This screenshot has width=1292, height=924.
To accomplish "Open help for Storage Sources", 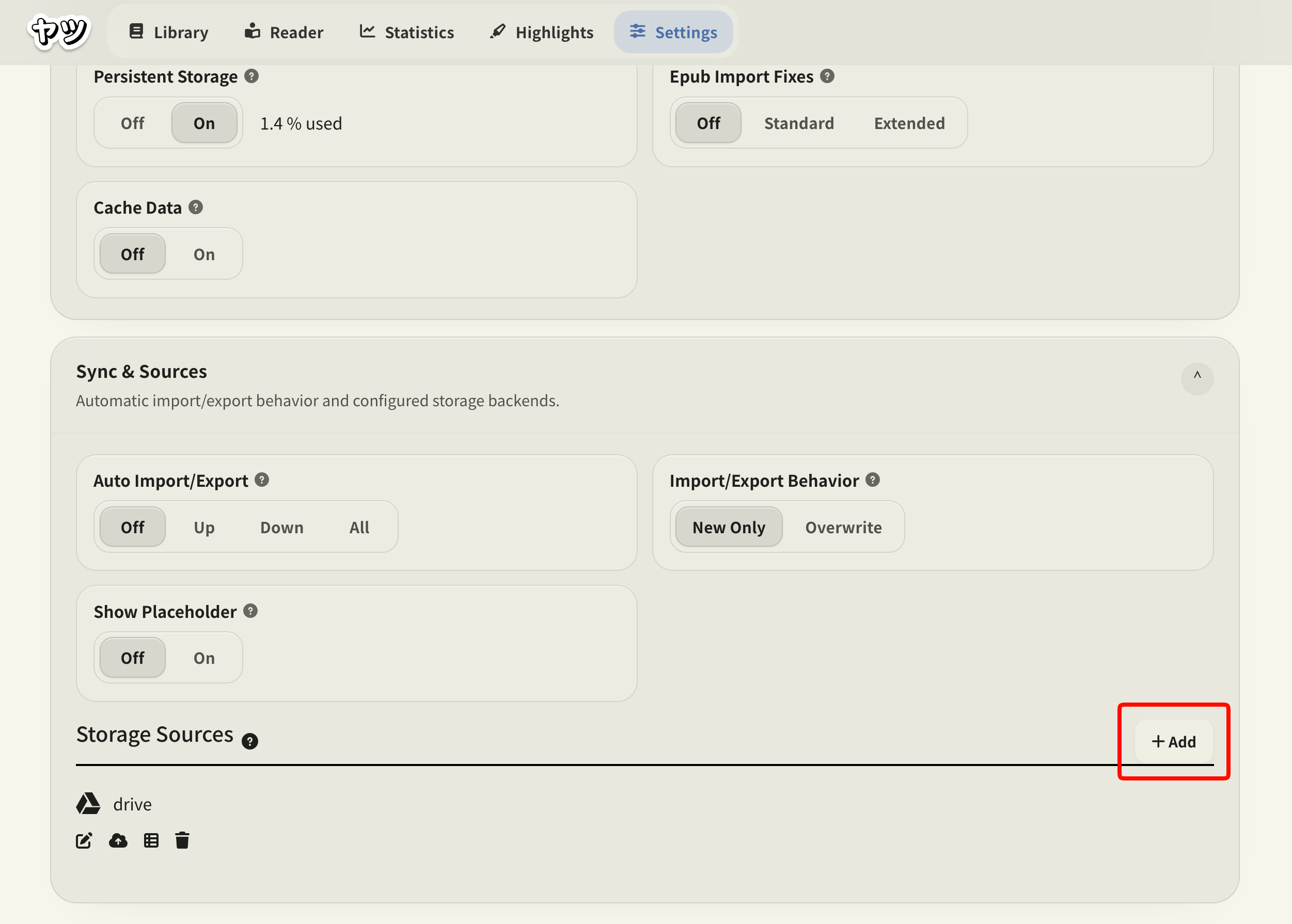I will click(x=249, y=741).
